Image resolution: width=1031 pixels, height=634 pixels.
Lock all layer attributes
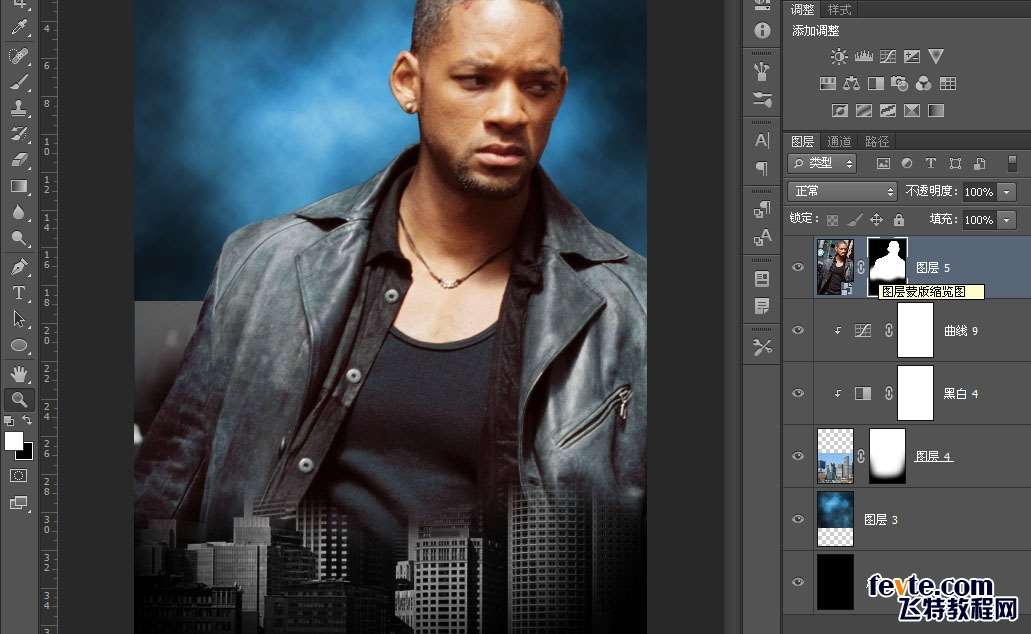pos(899,220)
